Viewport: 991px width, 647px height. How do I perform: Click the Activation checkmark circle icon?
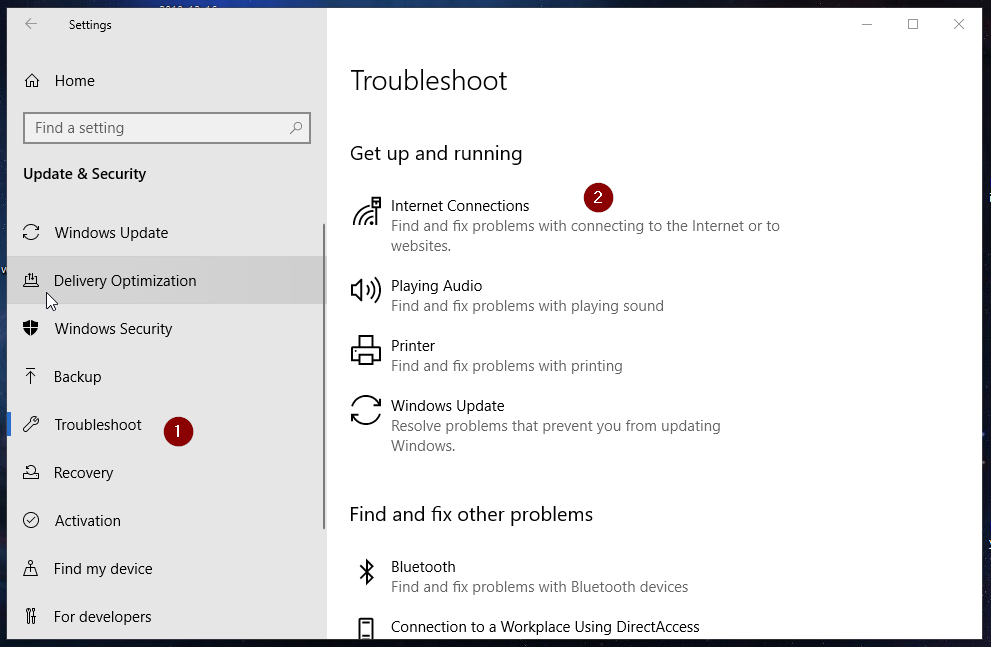click(31, 520)
